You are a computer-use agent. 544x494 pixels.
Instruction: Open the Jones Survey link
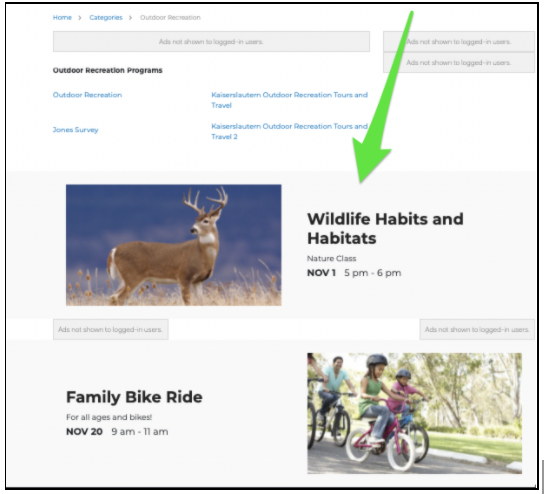[x=76, y=130]
